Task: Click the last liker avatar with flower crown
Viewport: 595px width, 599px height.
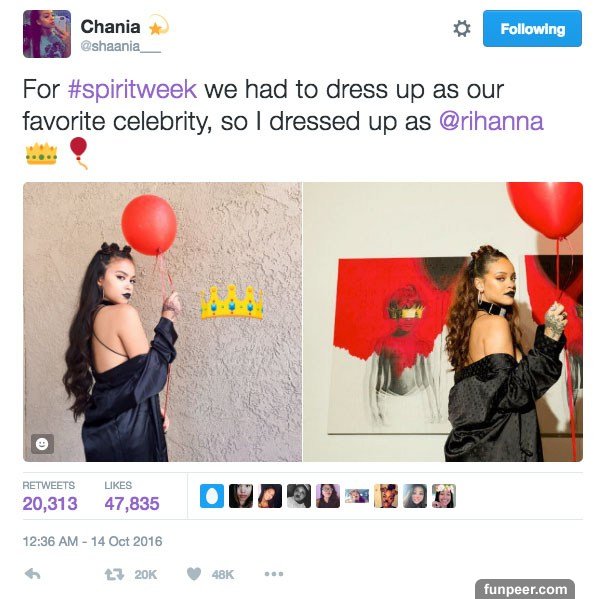Action: pyautogui.click(x=444, y=496)
